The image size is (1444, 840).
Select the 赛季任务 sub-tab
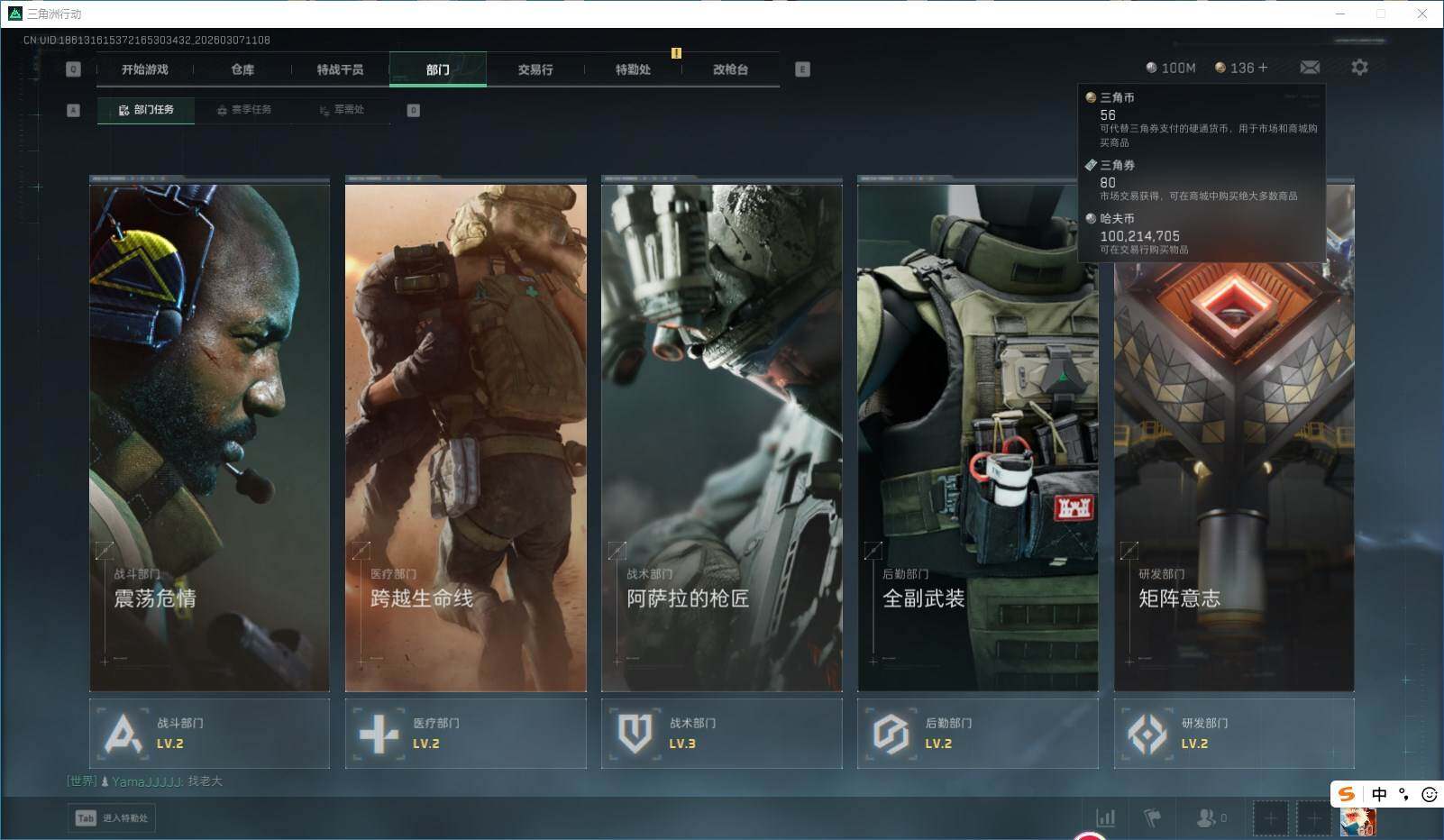243,110
